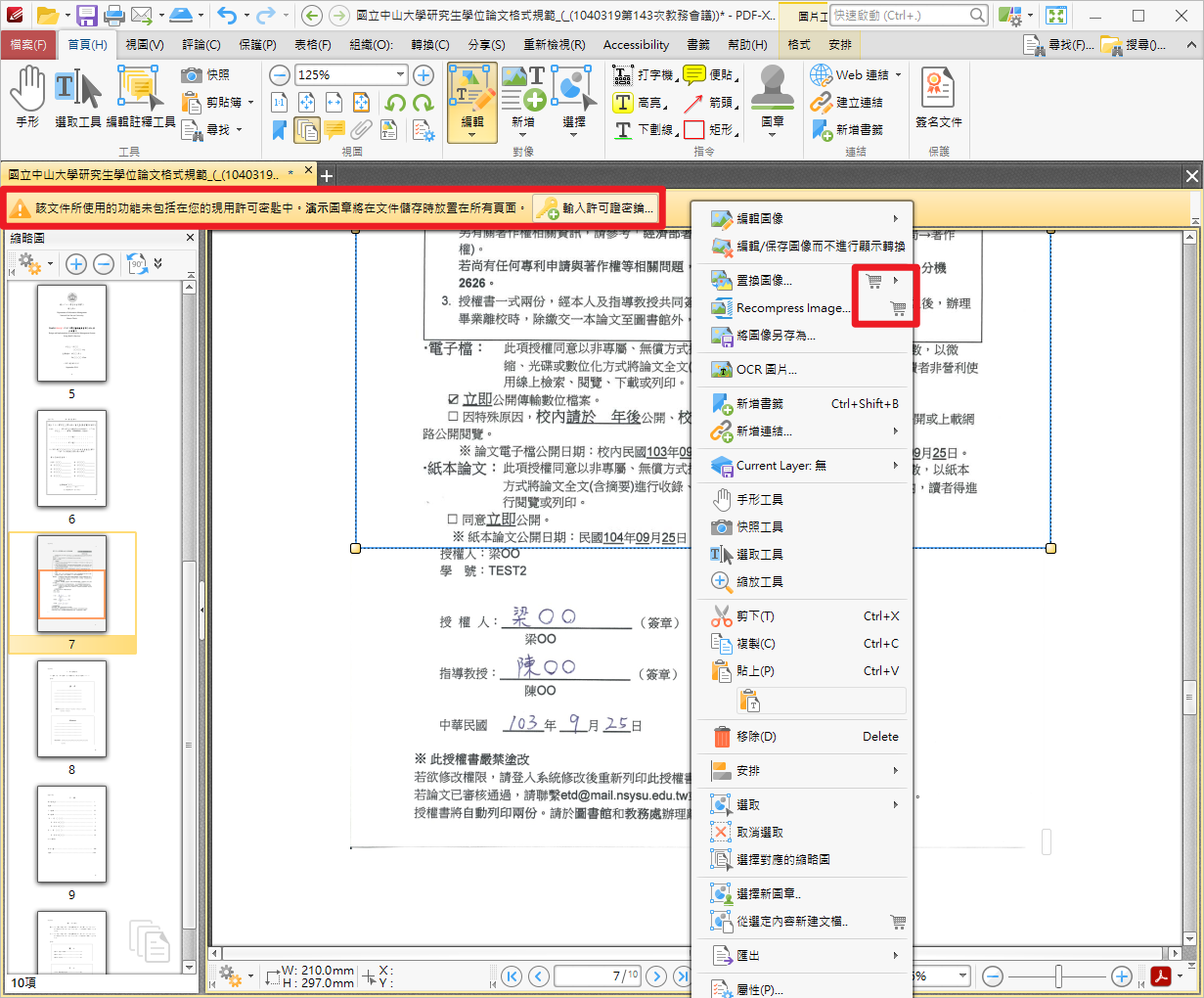Expand the 編輯圖像 submenu arrow
Viewport: 1204px width, 998px height.
tap(895, 218)
